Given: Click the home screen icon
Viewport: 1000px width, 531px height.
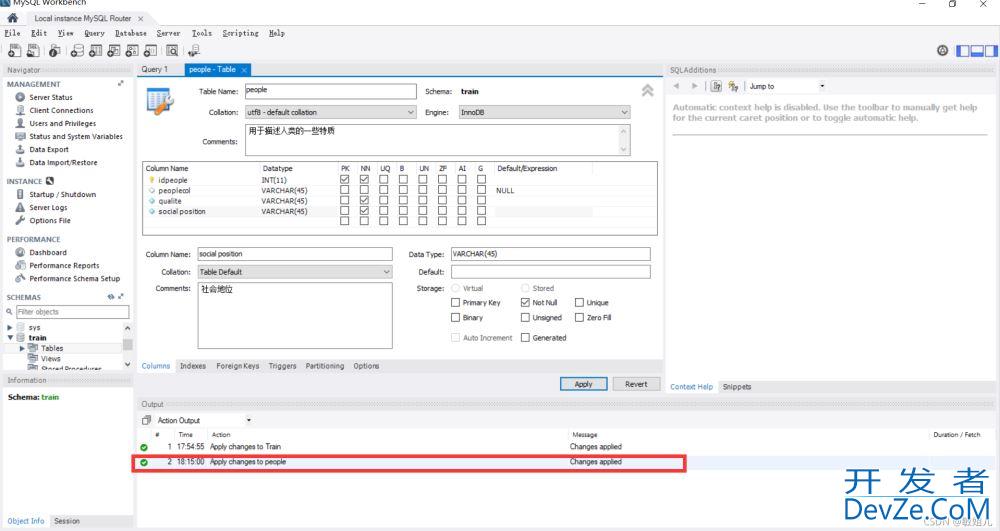Looking at the screenshot, I should (12, 18).
